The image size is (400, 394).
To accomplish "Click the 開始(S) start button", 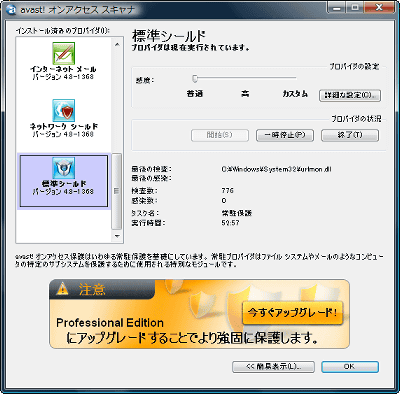I will pos(220,135).
